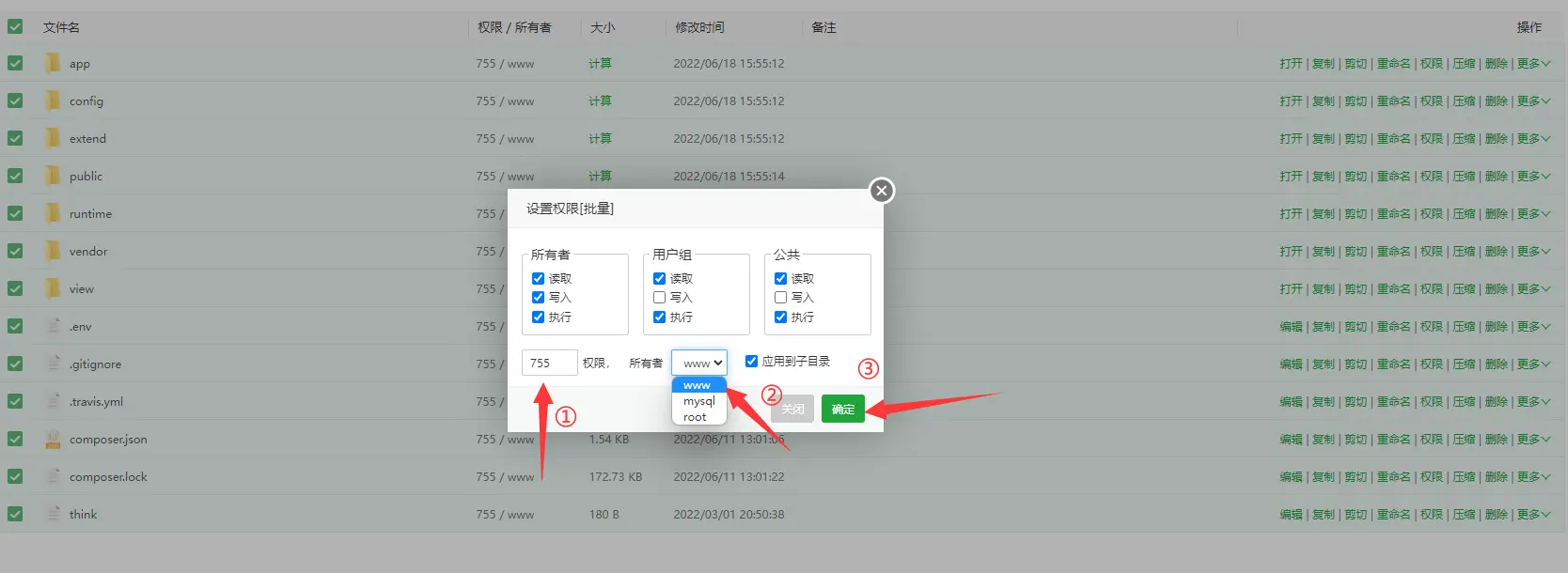1568x573 pixels.
Task: Expand 更多 menu for extend row
Action: 1533,139
